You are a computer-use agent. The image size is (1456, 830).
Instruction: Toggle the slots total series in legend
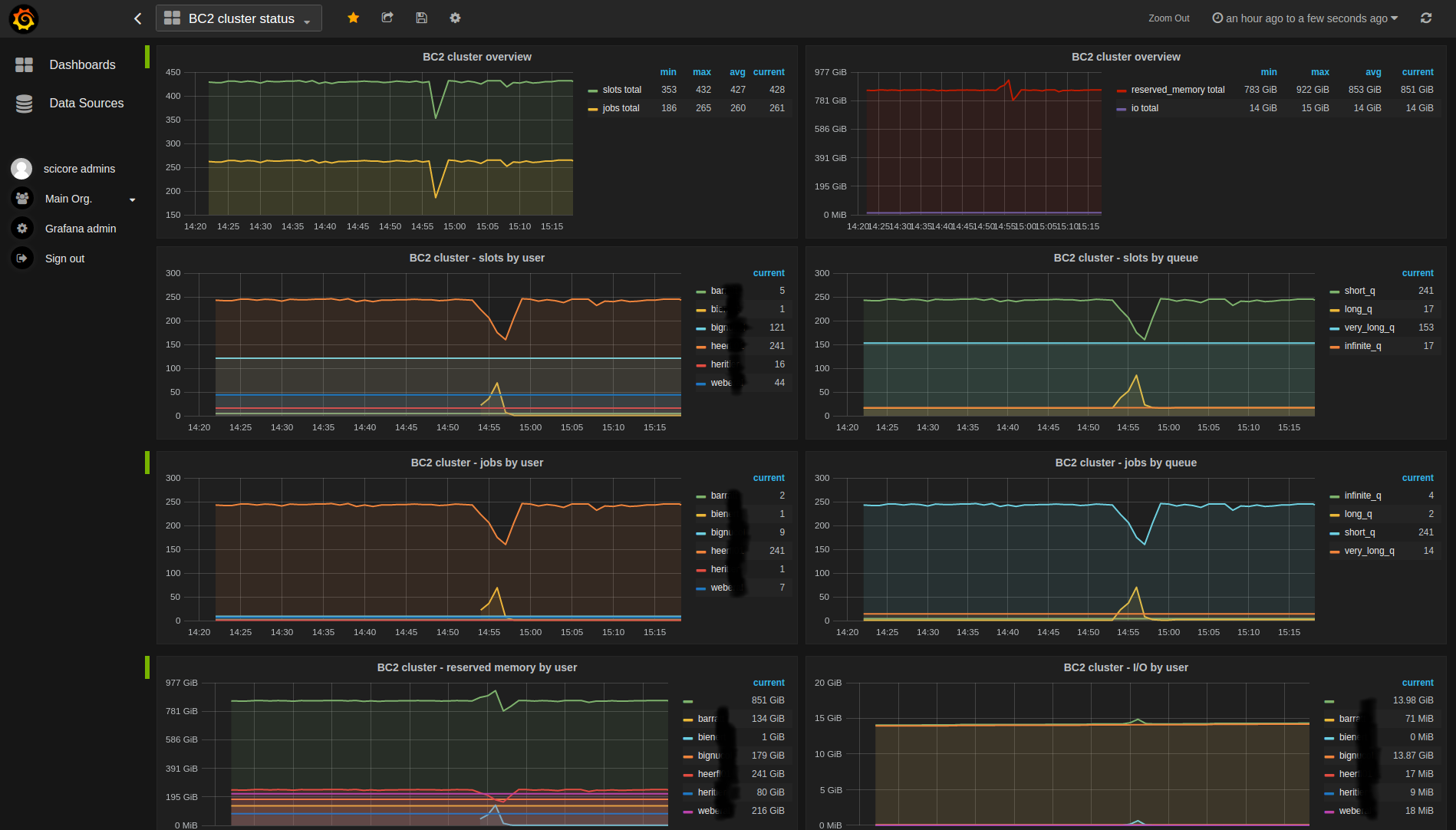[x=621, y=90]
